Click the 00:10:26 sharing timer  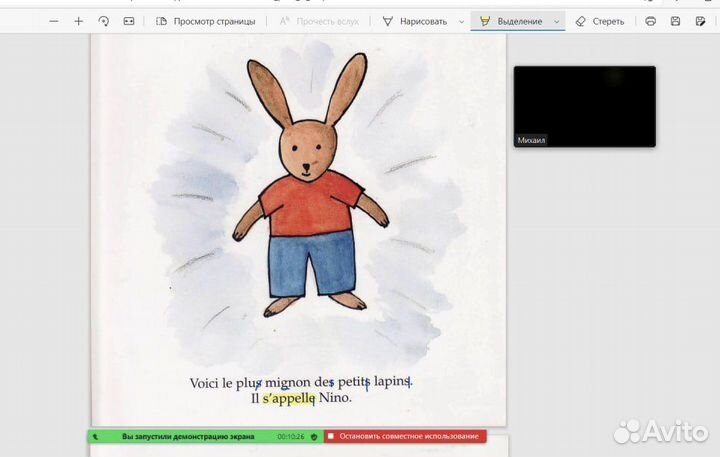tap(291, 436)
